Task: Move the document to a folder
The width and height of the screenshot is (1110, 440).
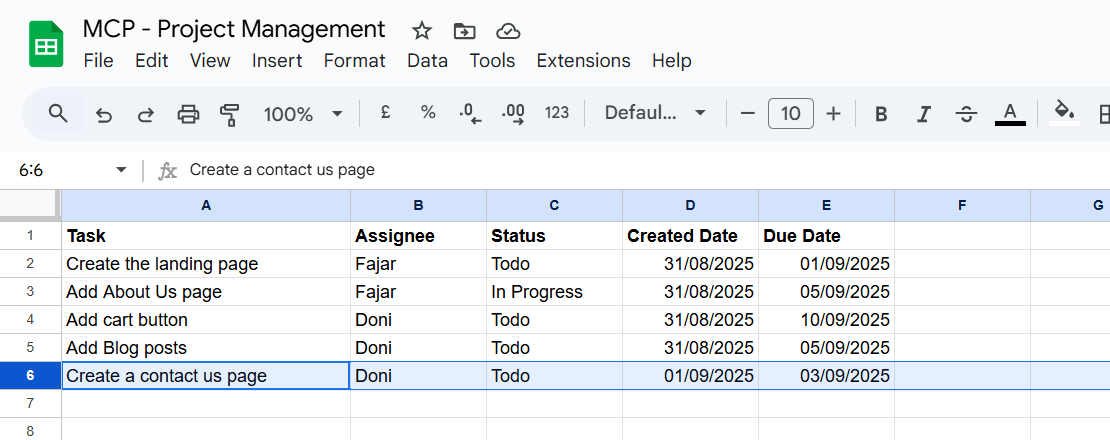Action: pos(465,30)
